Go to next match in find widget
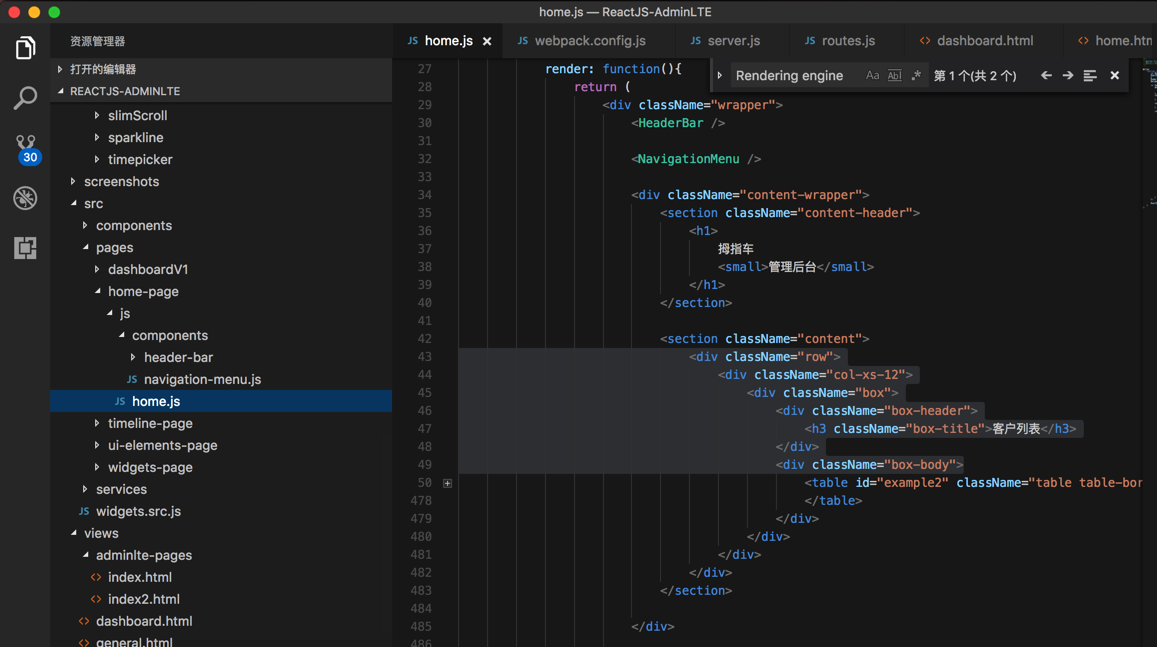This screenshot has width=1157, height=647. point(1068,76)
